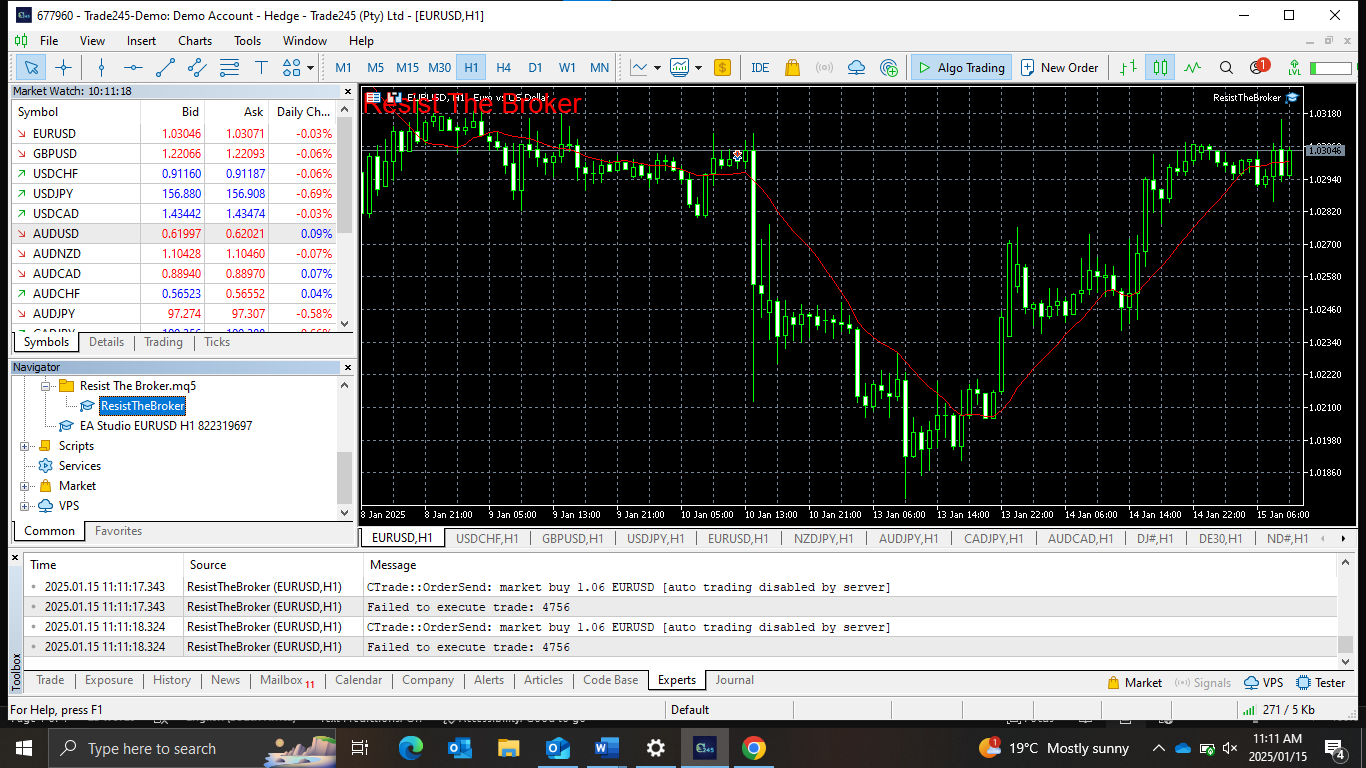Open the Charts menu
Screen dimensions: 1366x768
(195, 41)
